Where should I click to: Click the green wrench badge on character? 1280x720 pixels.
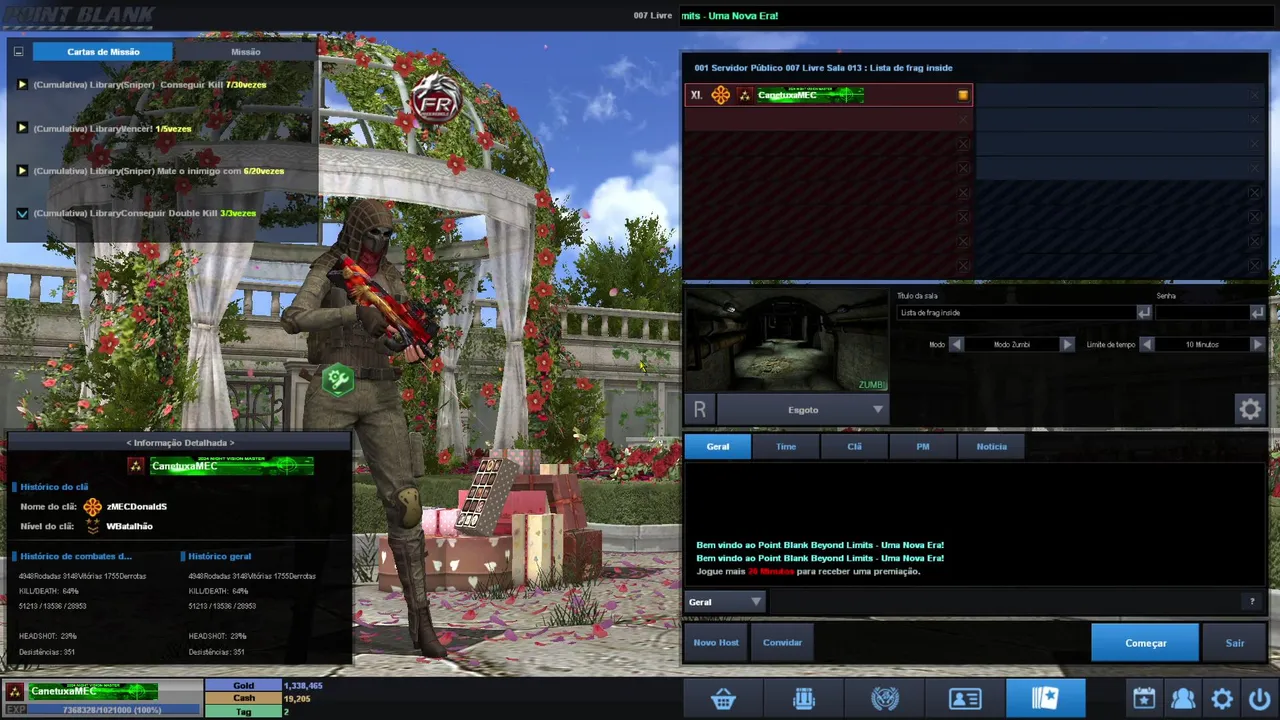(338, 379)
